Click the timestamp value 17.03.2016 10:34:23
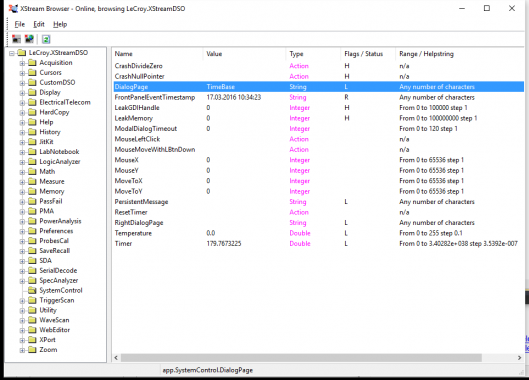Screen dimensions: 529x380 click(x=234, y=97)
